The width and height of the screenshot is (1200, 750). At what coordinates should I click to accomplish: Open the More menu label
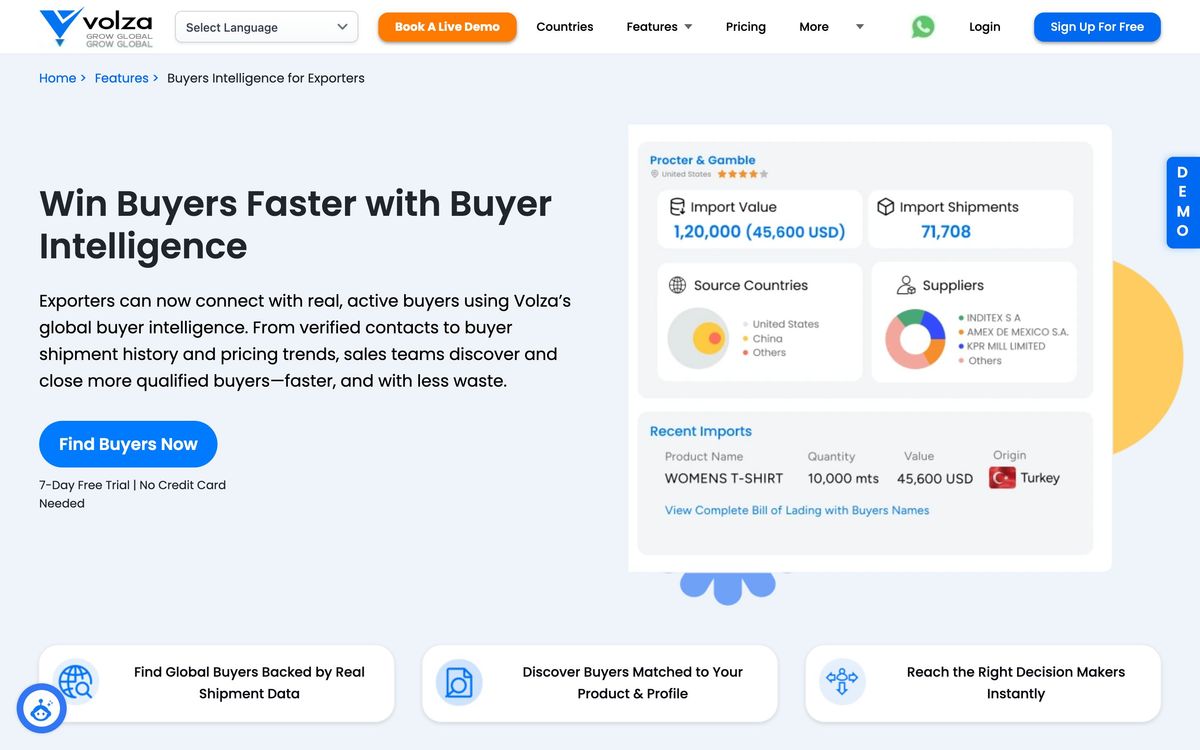tap(814, 27)
